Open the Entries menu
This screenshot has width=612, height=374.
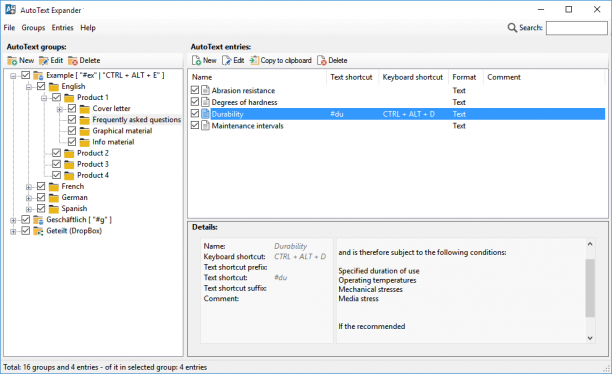(62, 28)
